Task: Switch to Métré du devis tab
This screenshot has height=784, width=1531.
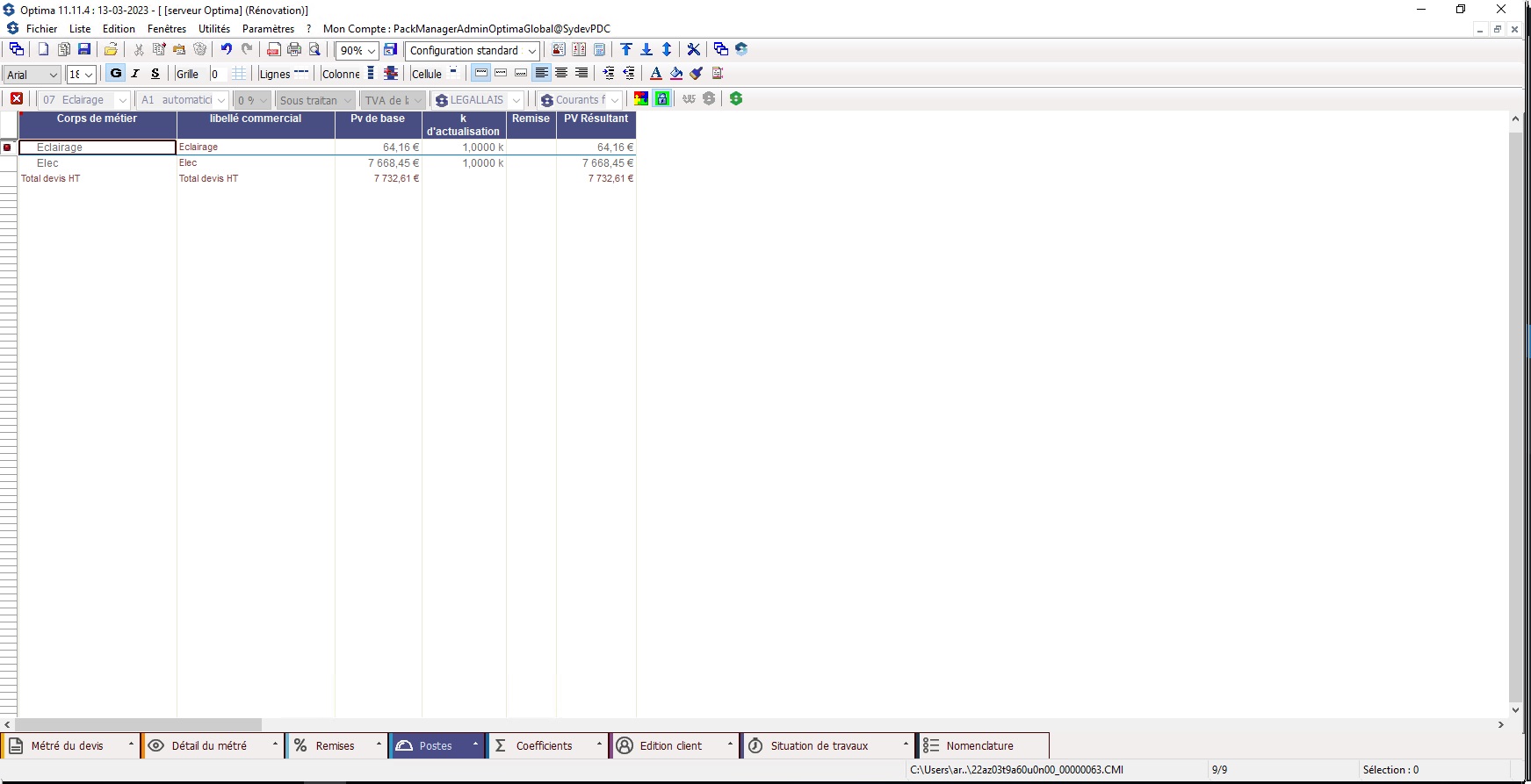Action: pyautogui.click(x=70, y=746)
